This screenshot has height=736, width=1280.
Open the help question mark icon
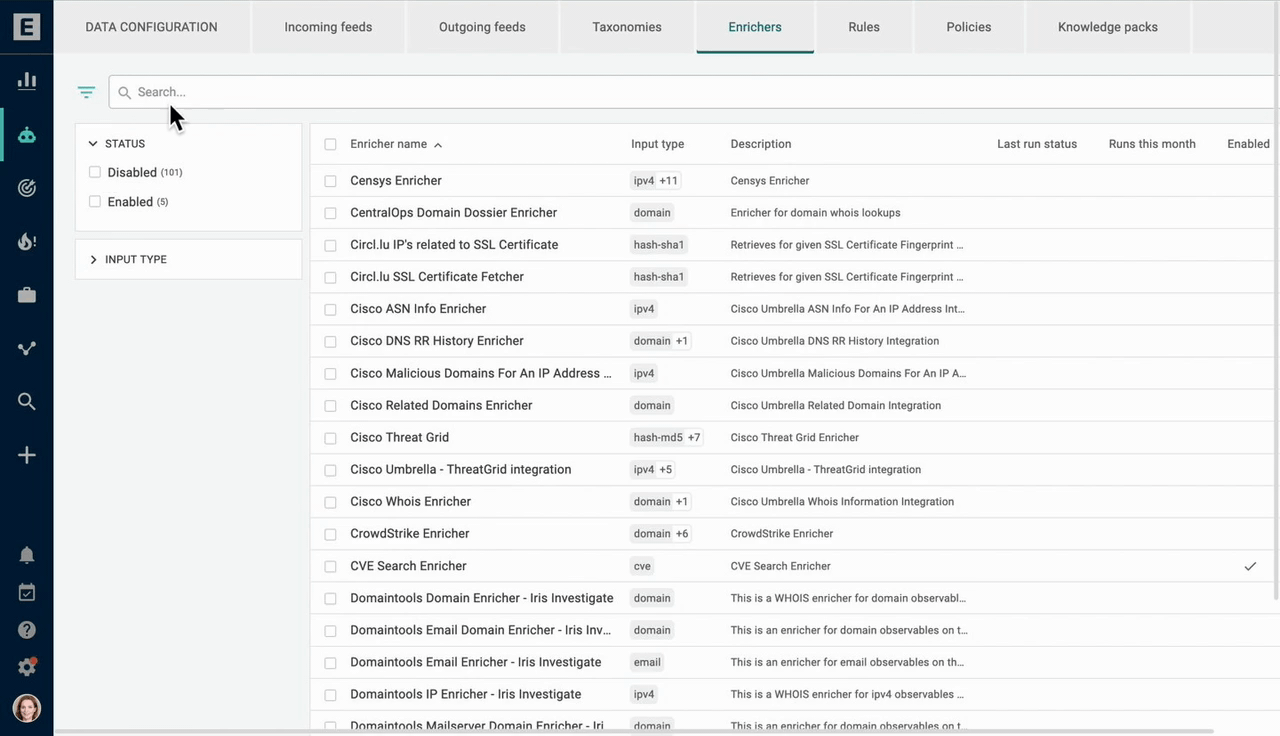tap(27, 630)
